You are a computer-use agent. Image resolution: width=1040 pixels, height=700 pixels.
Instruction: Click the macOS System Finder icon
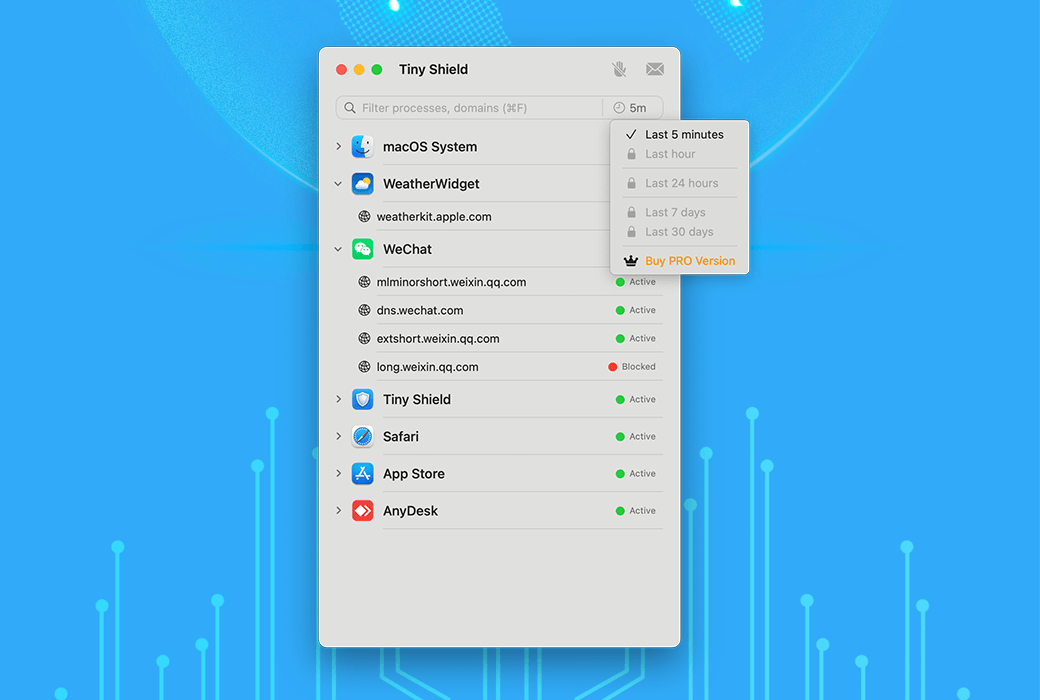coord(363,147)
